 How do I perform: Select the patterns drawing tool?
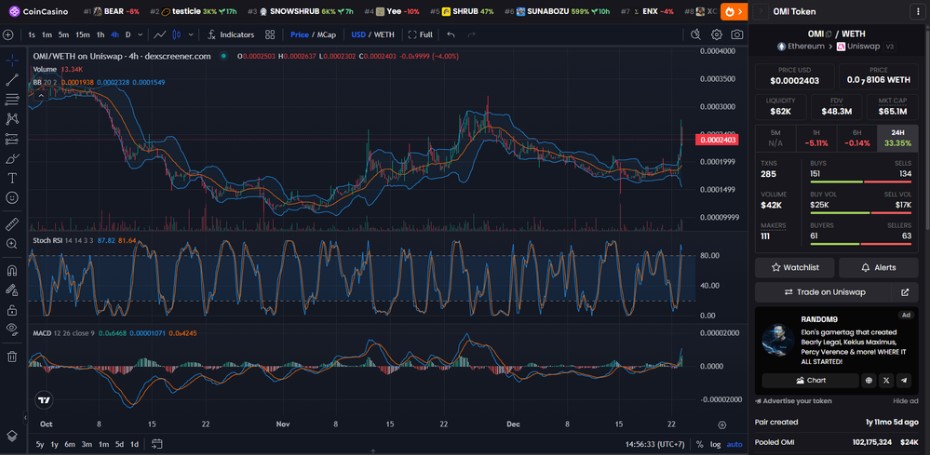tap(12, 119)
